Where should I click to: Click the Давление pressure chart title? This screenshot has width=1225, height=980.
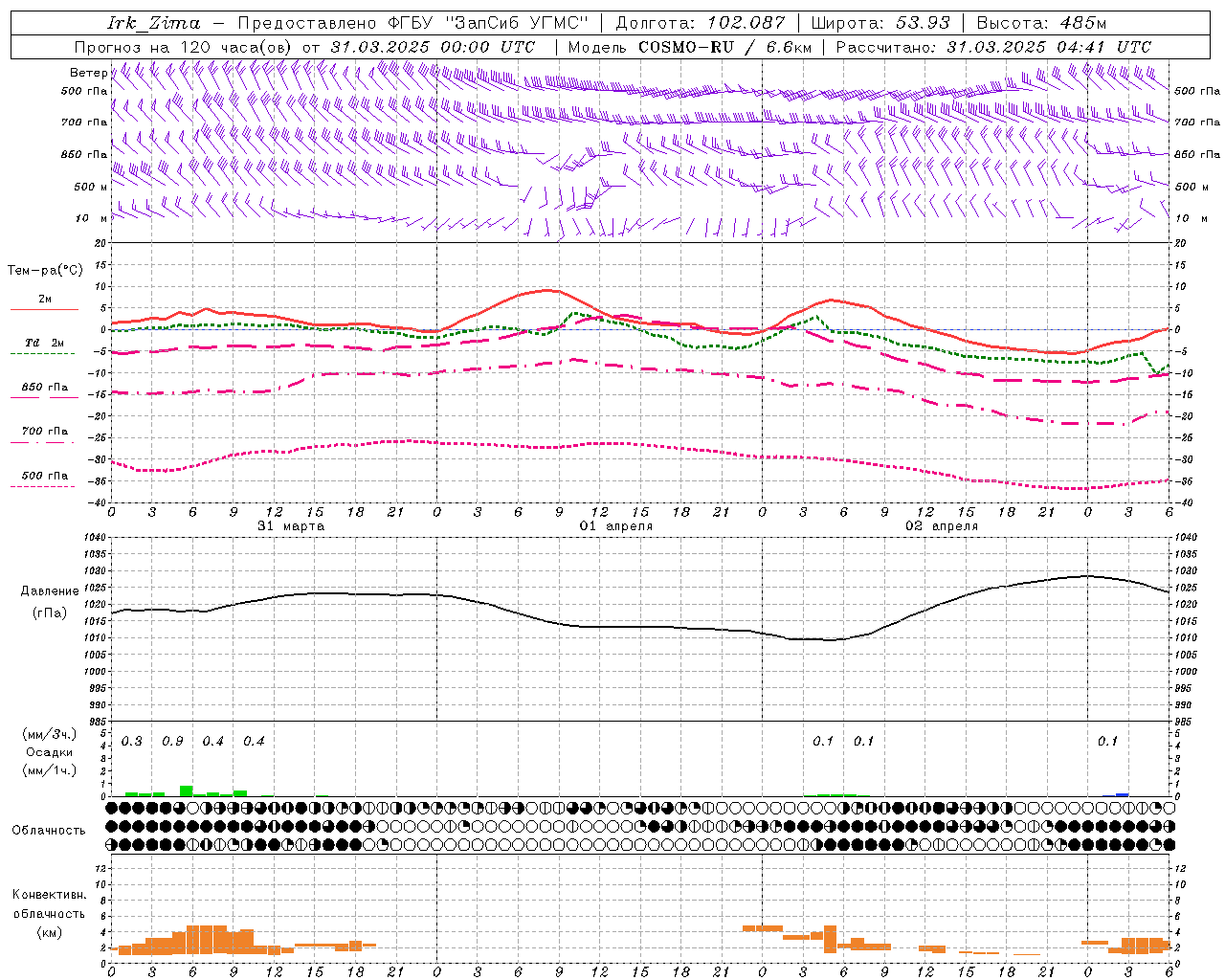50,591
